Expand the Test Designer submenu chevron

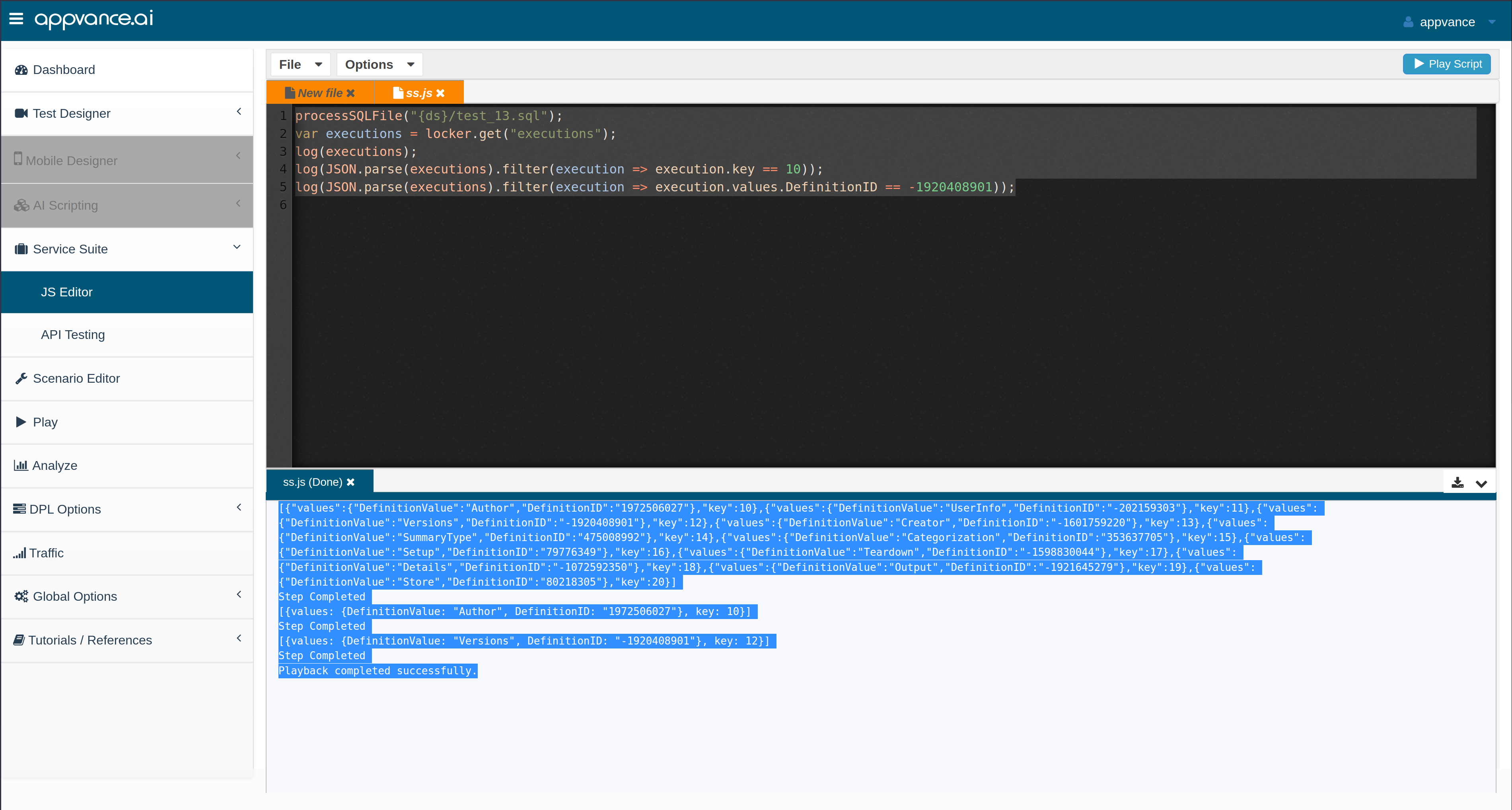tap(239, 111)
